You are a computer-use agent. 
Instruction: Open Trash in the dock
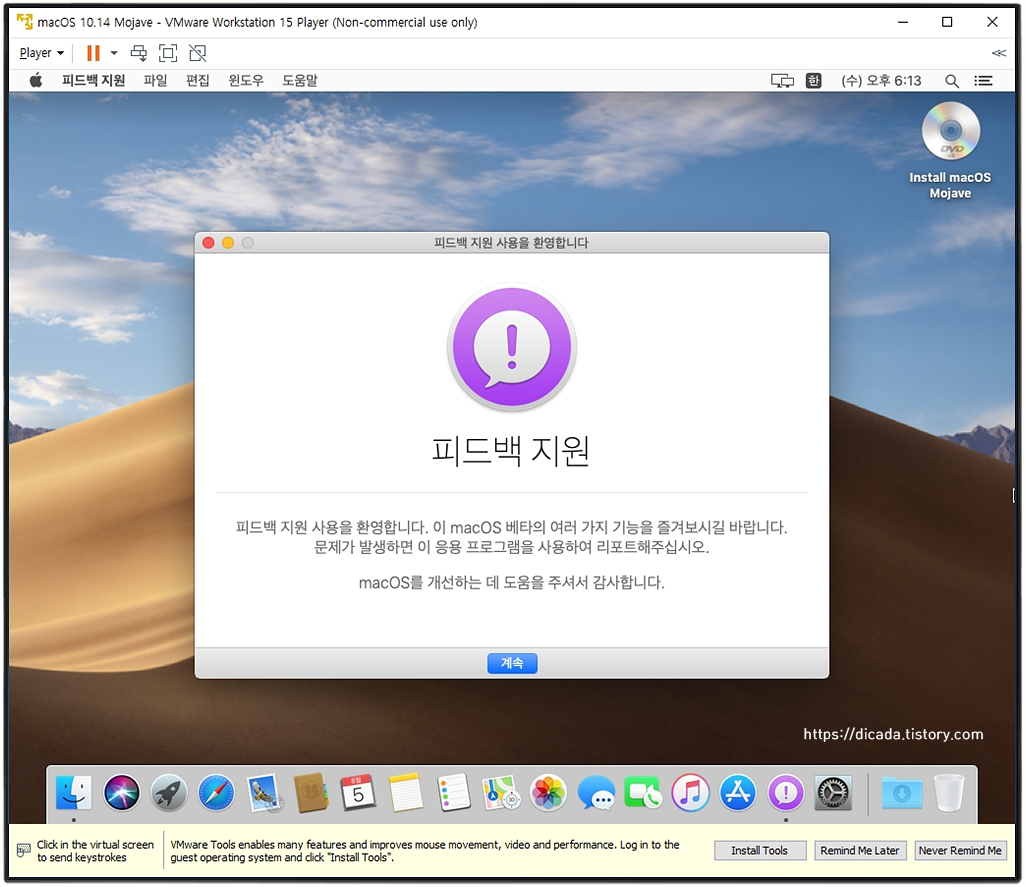click(949, 793)
